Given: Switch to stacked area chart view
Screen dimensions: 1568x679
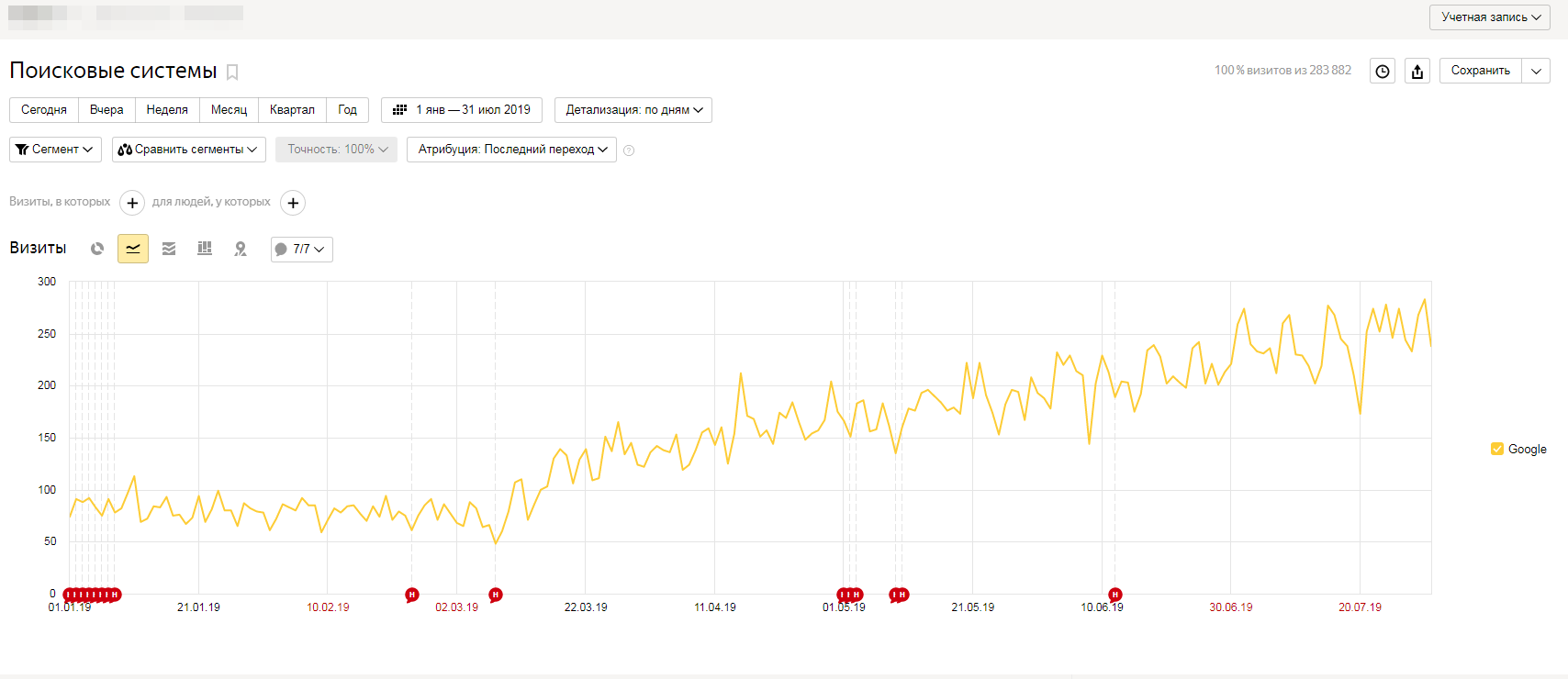Looking at the screenshot, I should pyautogui.click(x=169, y=249).
